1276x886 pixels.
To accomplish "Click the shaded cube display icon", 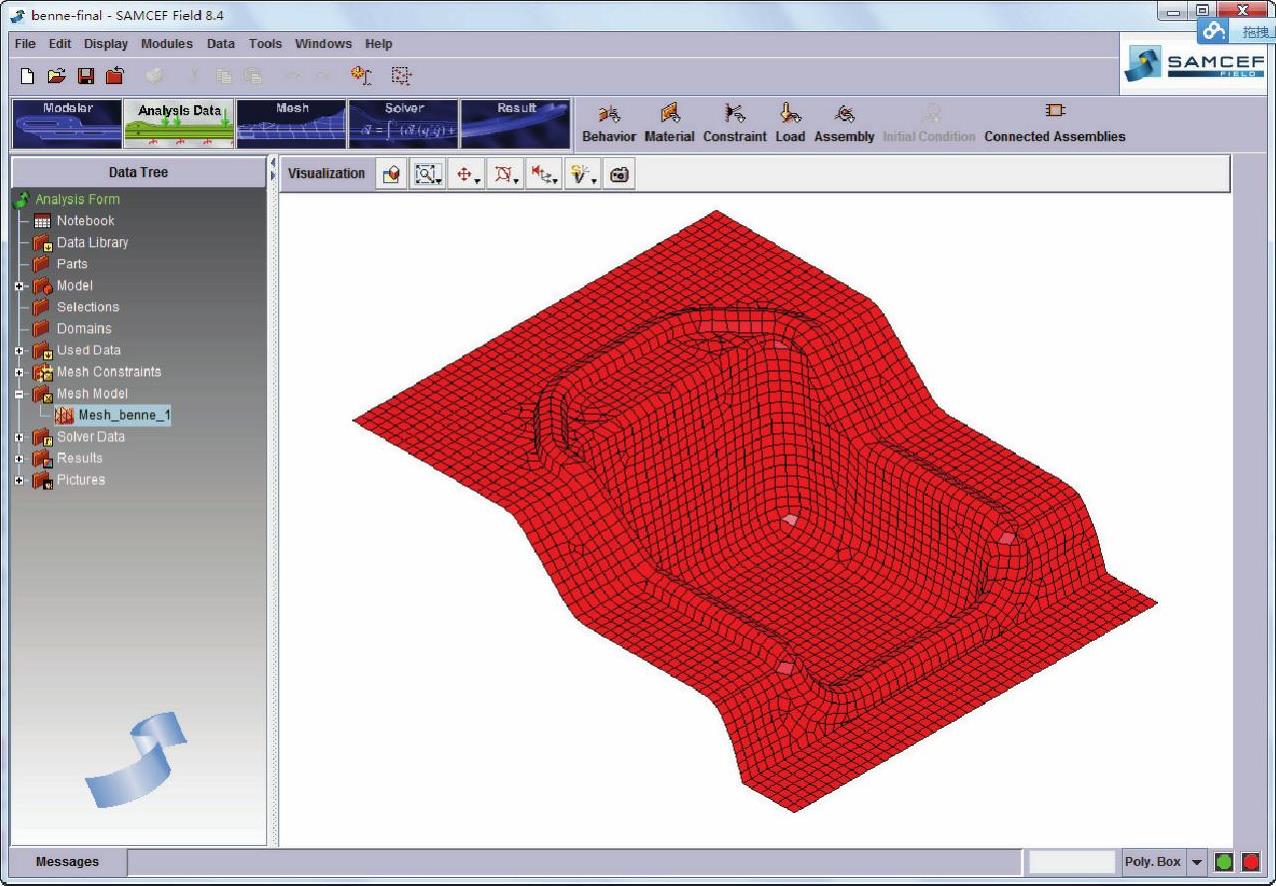I will coord(391,174).
